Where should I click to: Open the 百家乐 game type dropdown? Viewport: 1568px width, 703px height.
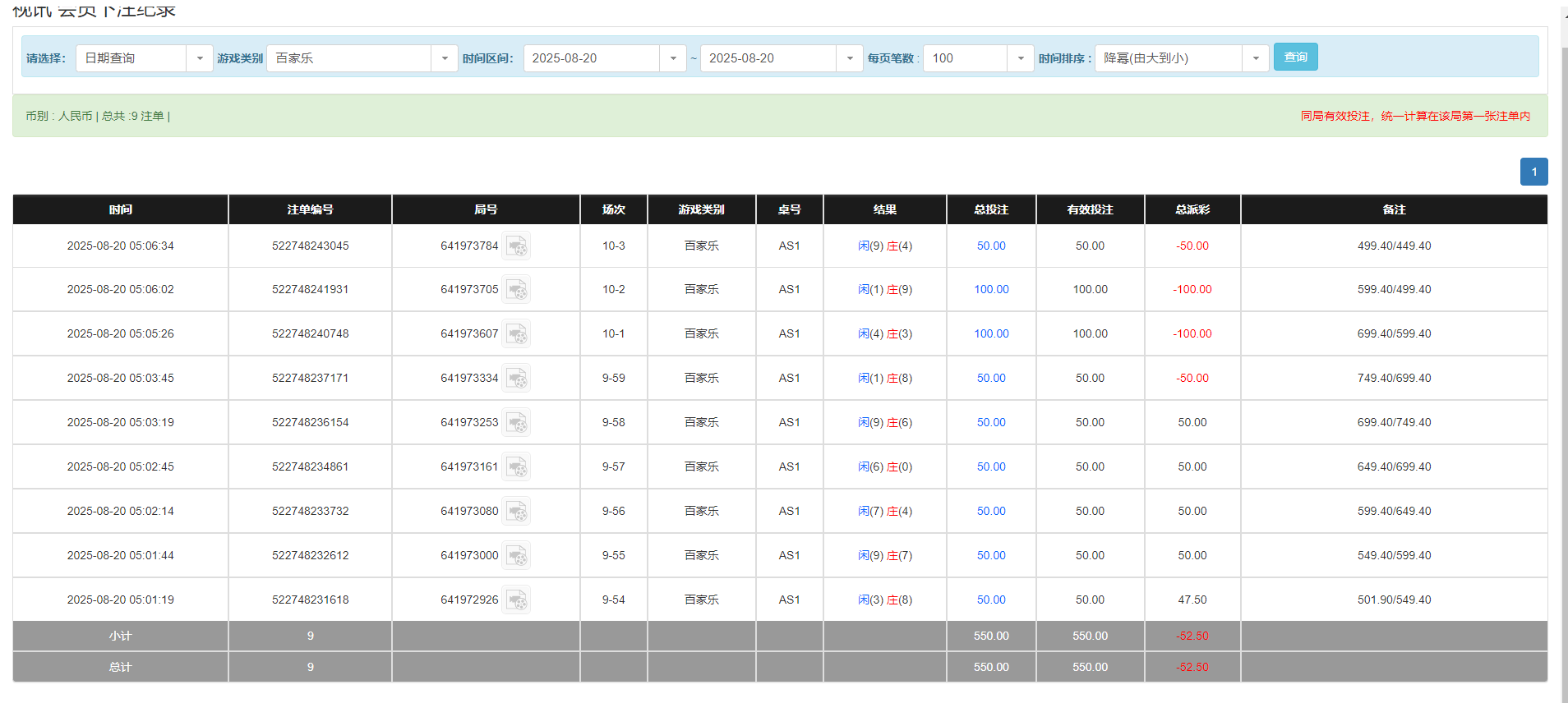click(x=444, y=58)
